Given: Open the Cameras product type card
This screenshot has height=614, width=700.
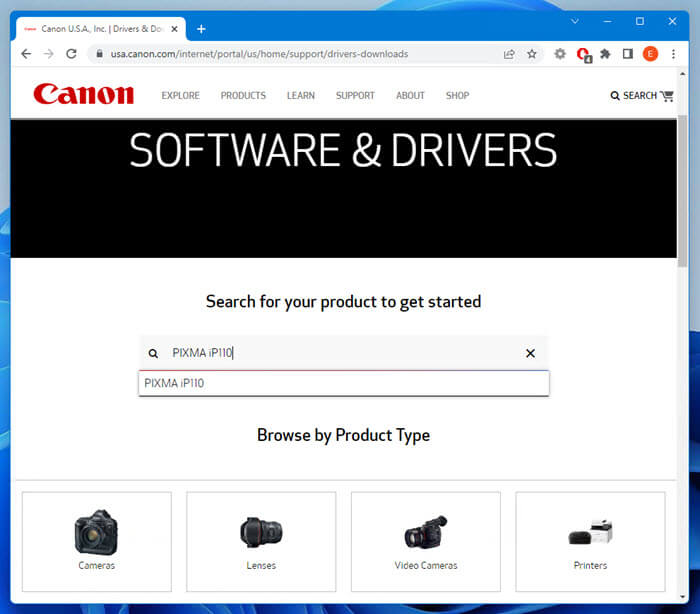Looking at the screenshot, I should [97, 542].
